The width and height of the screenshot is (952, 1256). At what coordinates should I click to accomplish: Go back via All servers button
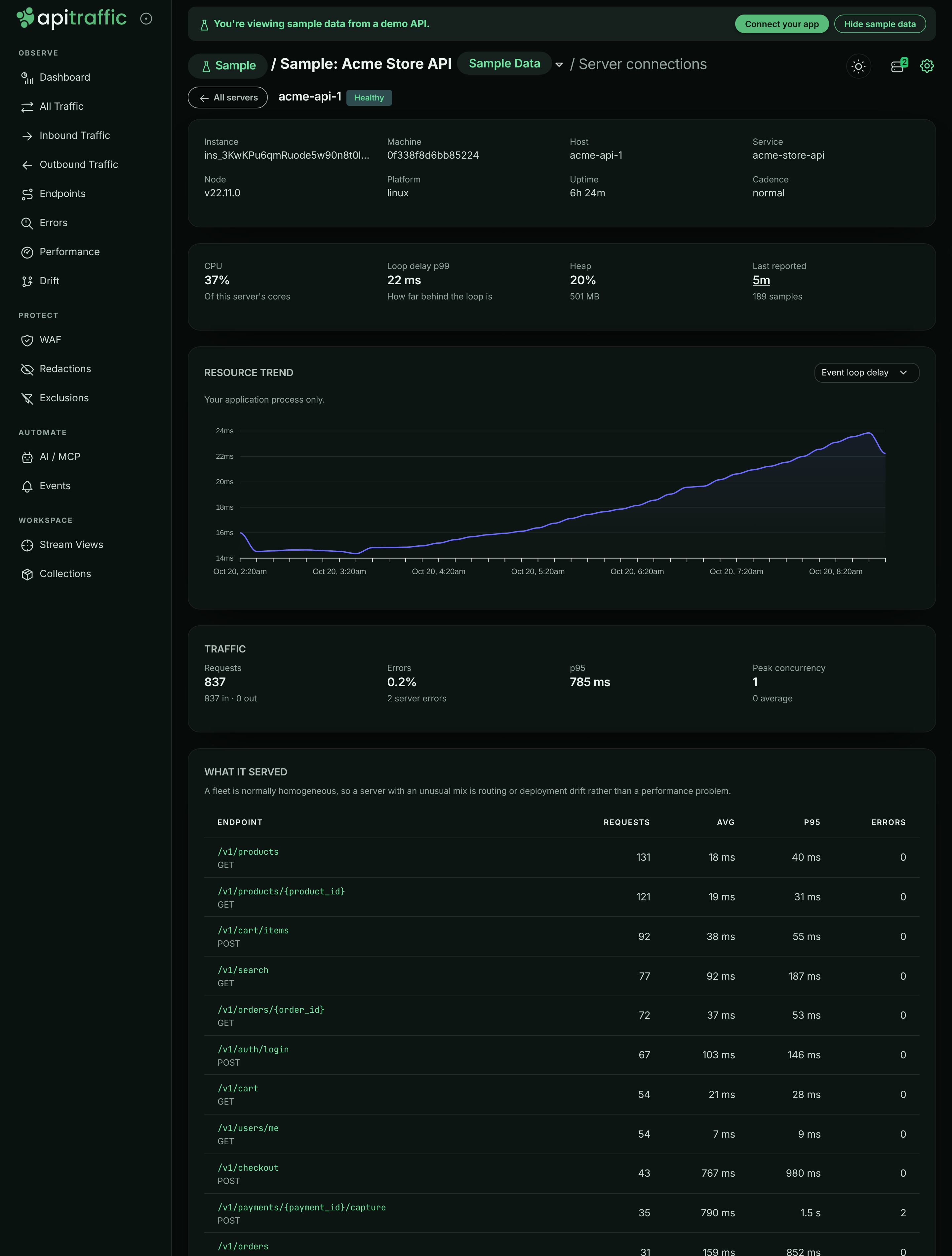coord(228,98)
